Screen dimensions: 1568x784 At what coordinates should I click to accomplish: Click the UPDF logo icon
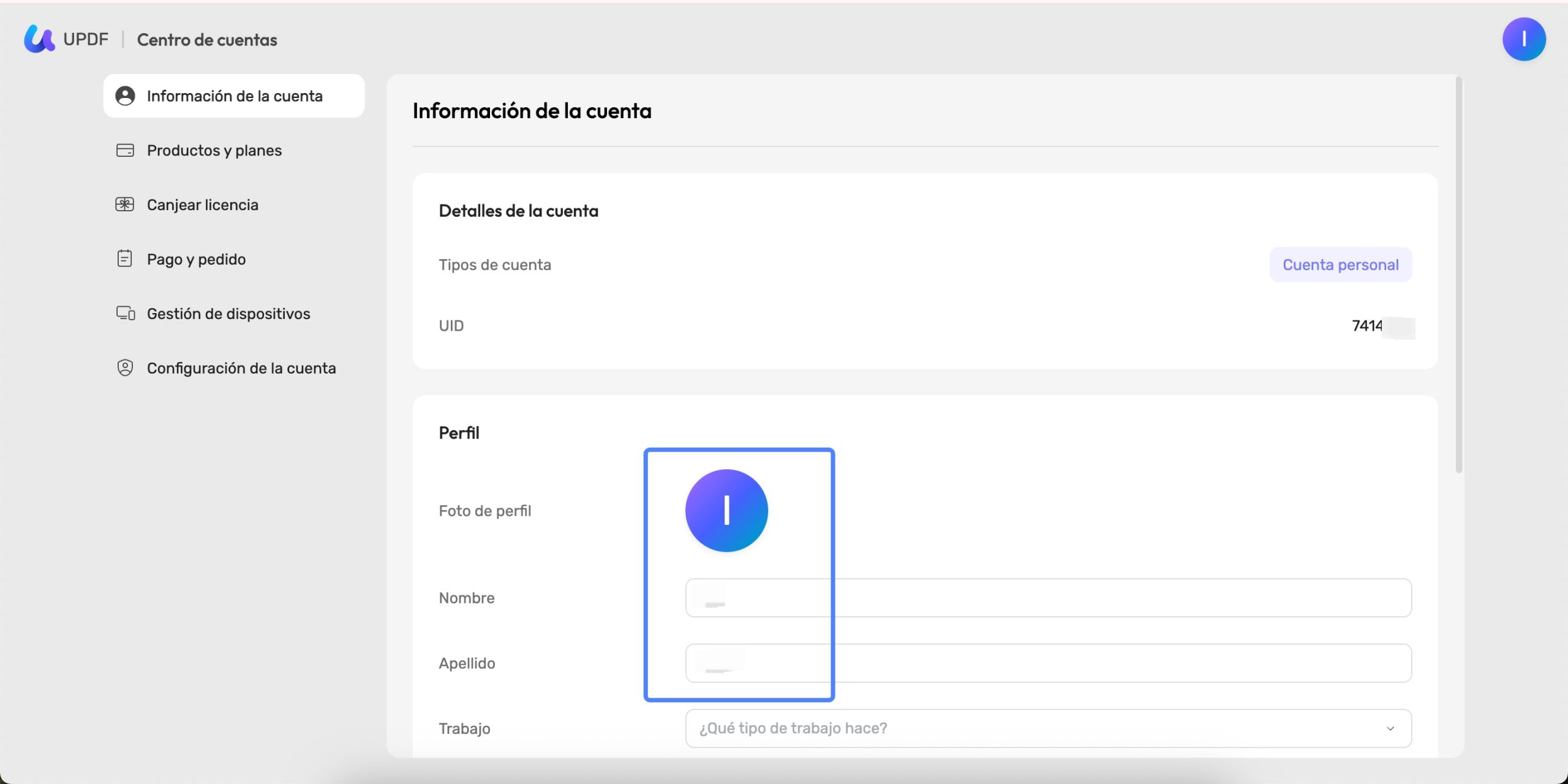[39, 39]
